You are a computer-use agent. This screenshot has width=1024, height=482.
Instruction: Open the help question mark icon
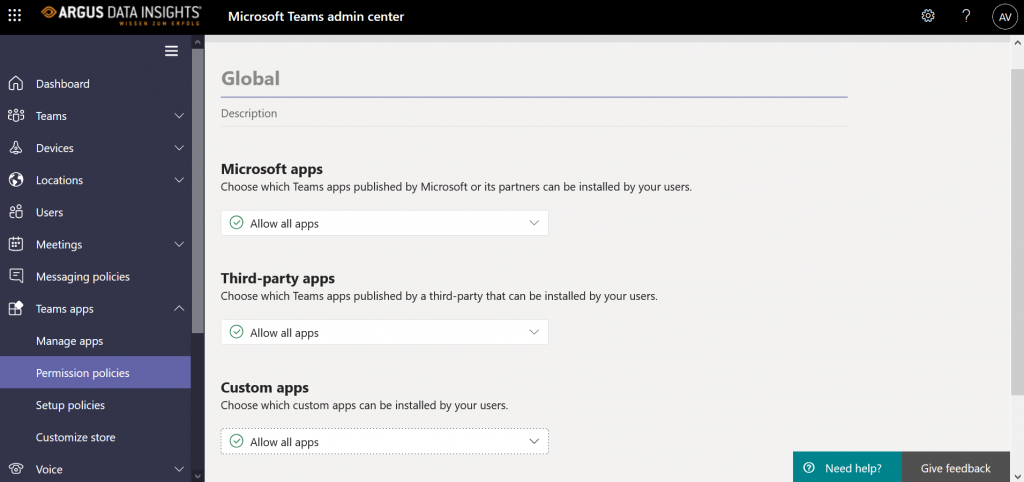pos(967,16)
